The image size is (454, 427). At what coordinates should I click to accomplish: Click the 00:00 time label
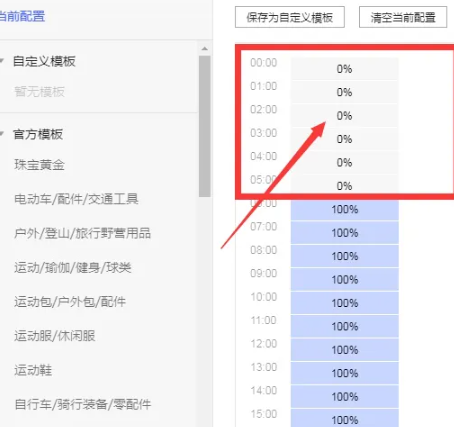coord(264,63)
